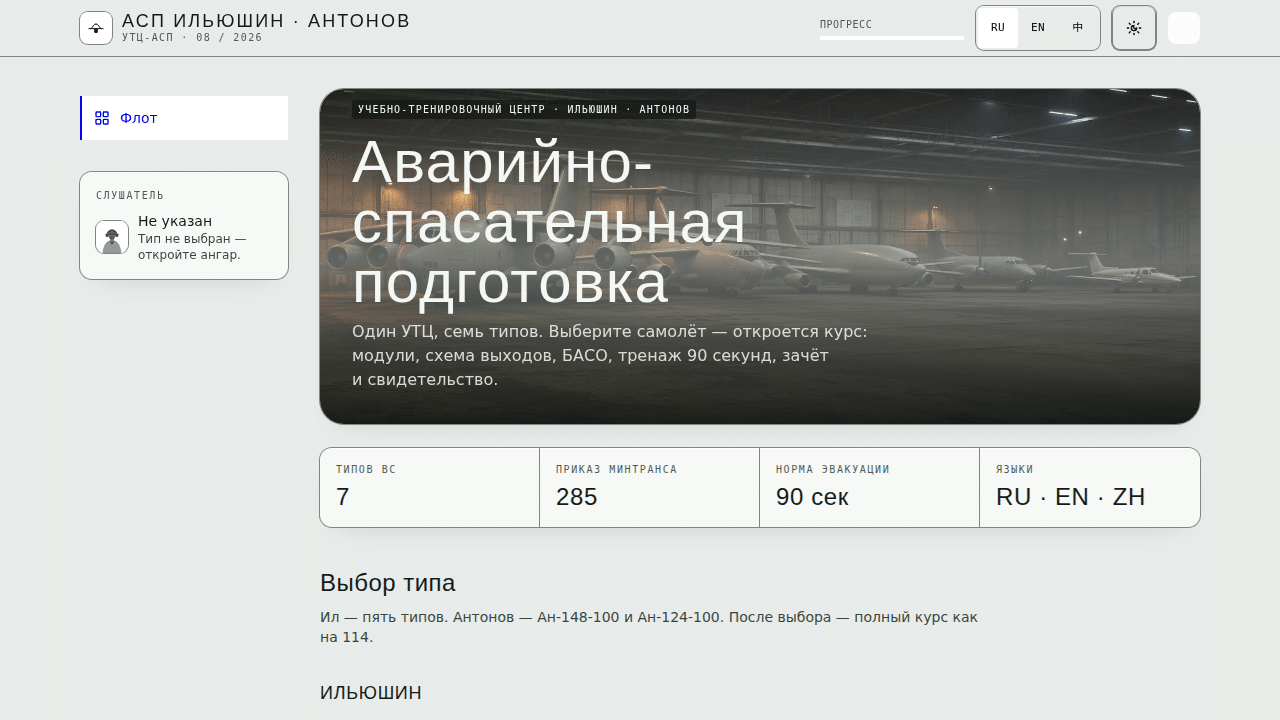
Task: Click the НОРМА ЭВАКУАЦИИ value 90 сек
Action: coord(812,497)
